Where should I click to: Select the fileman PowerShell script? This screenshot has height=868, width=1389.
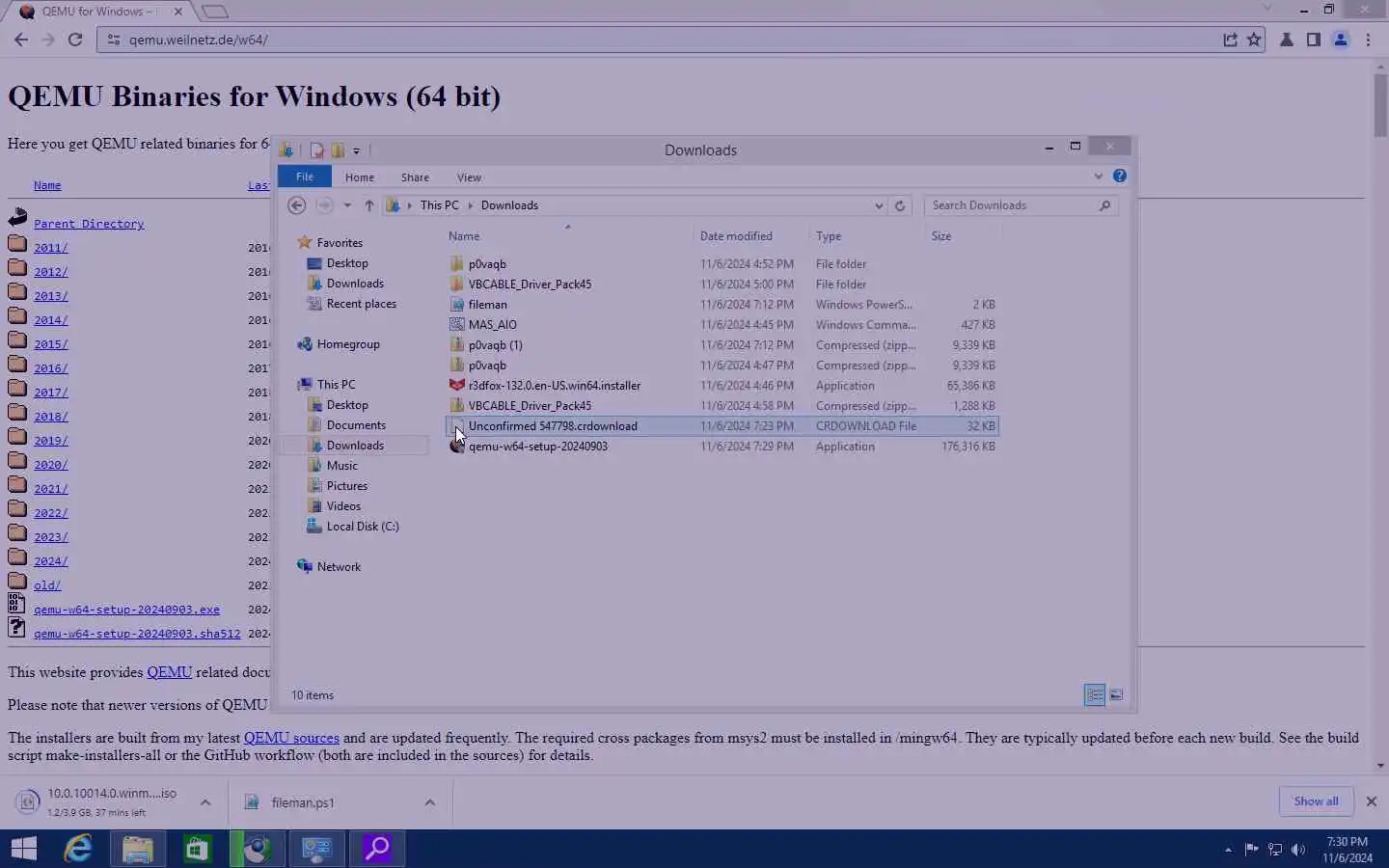coord(722,305)
